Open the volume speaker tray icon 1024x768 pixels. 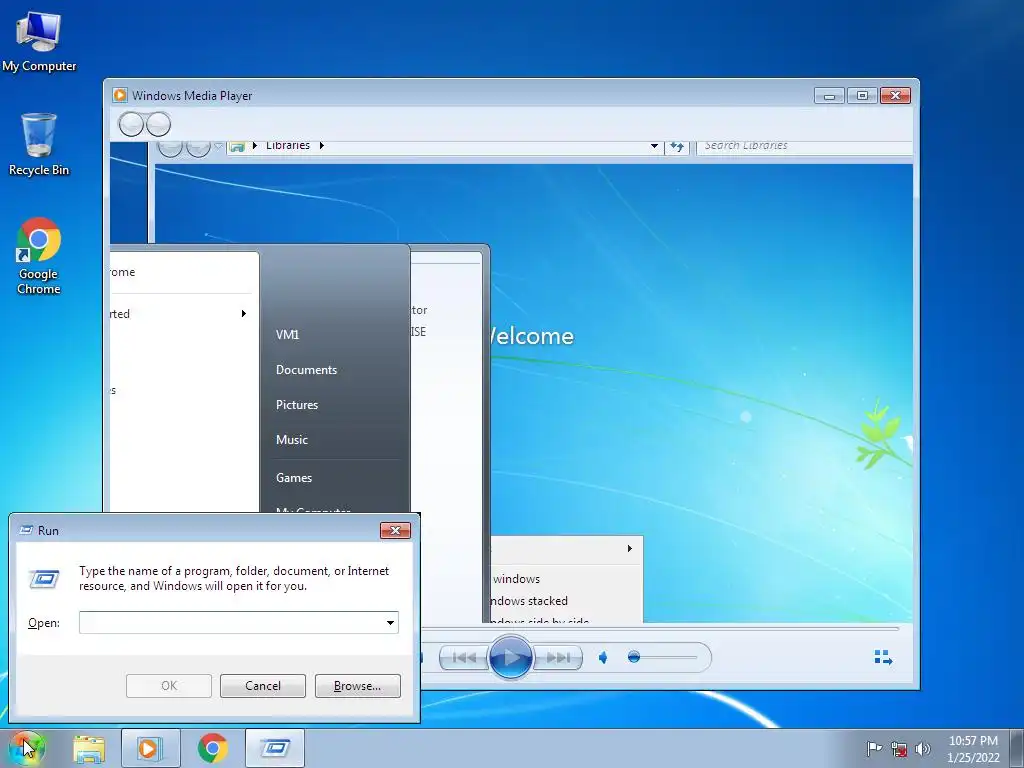[x=923, y=749]
